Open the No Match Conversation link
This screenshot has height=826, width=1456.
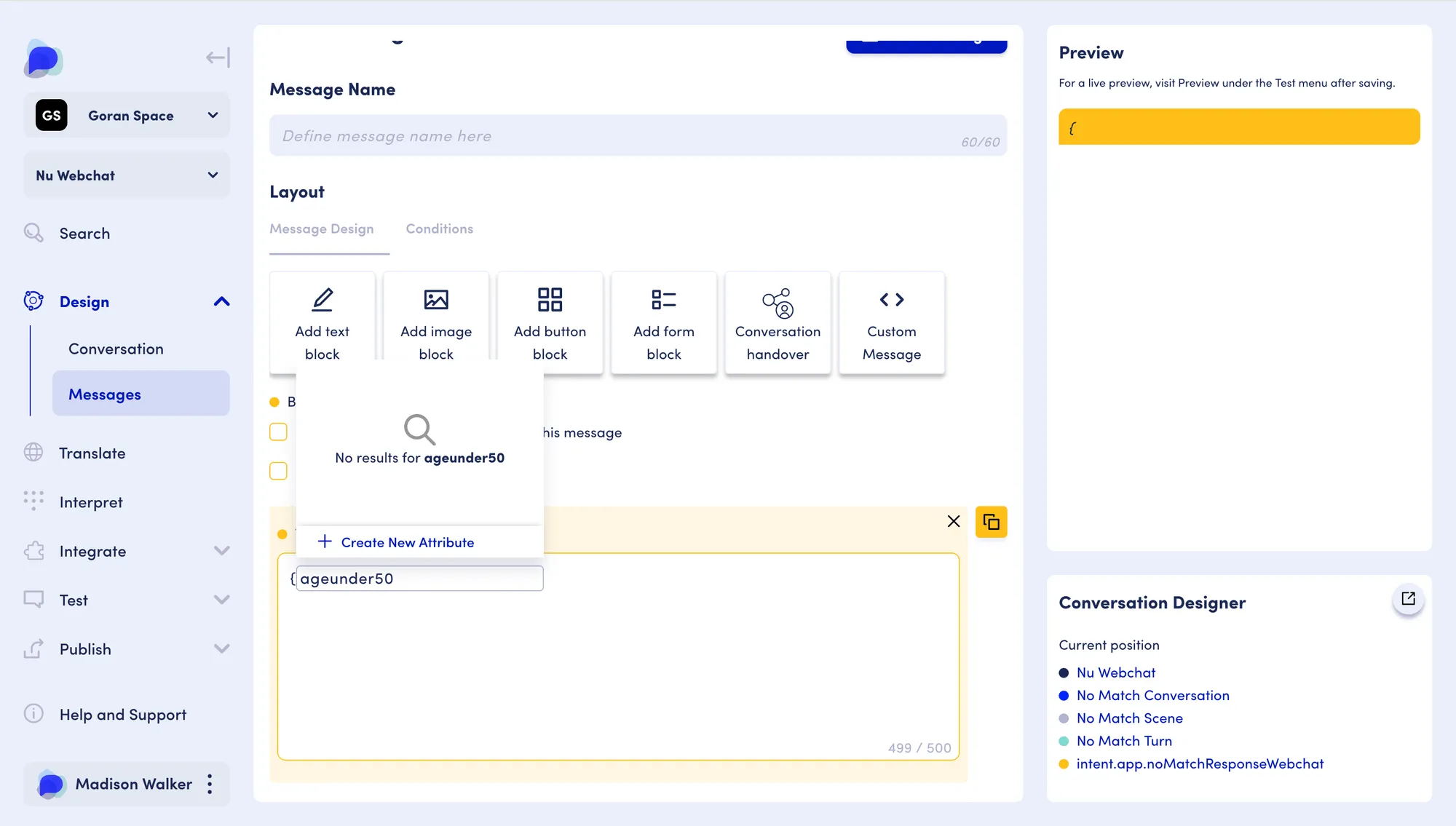tap(1152, 695)
